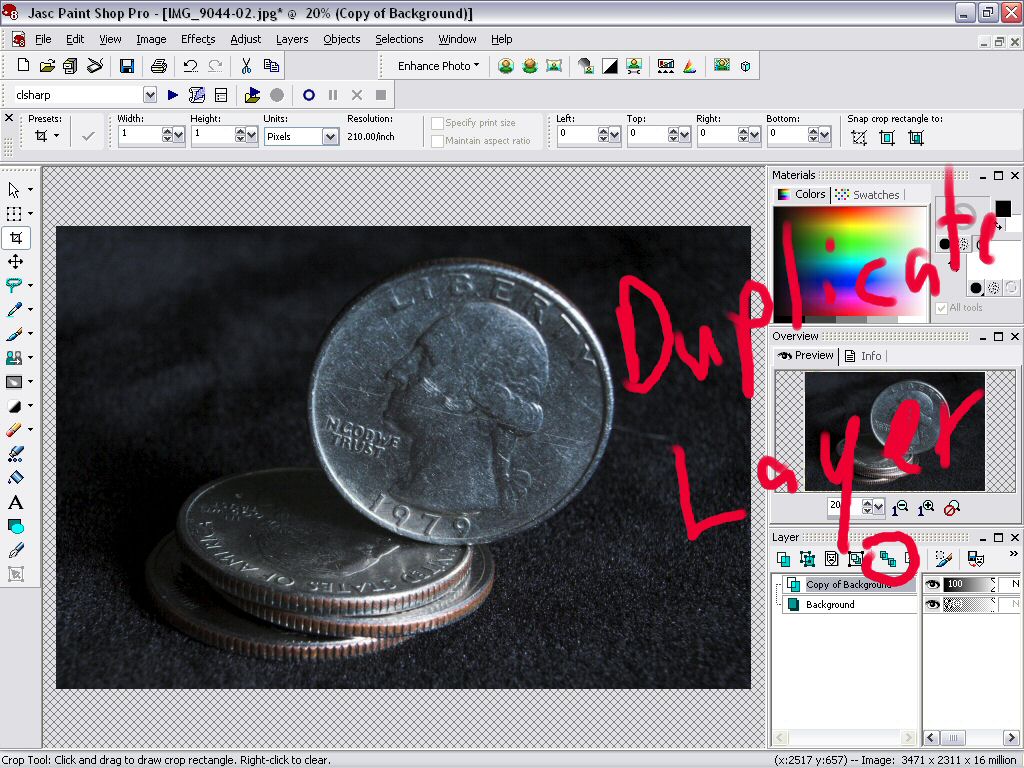This screenshot has width=1024, height=768.
Task: Enable the Specify print size checkbox
Action: click(x=436, y=121)
